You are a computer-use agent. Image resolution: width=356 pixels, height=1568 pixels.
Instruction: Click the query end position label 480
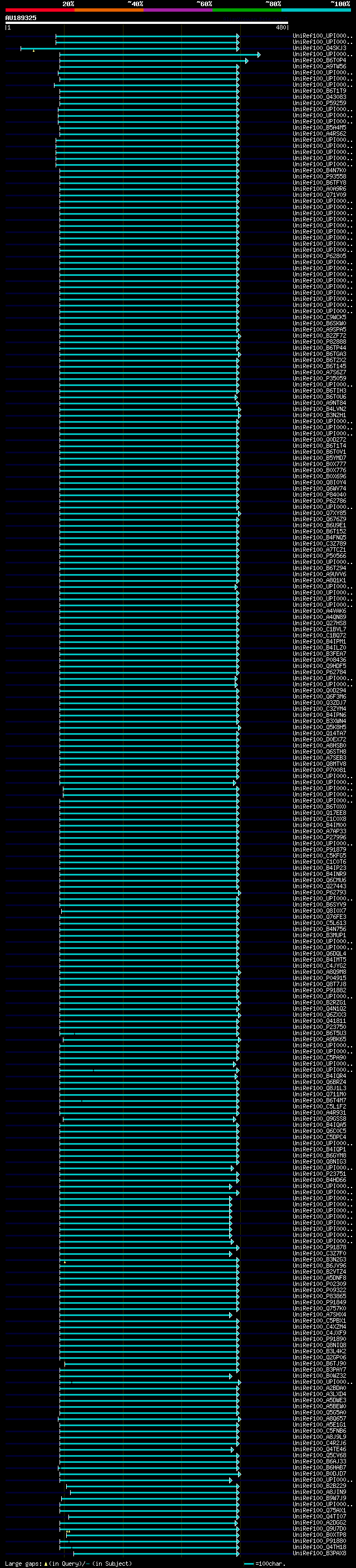[x=280, y=27]
